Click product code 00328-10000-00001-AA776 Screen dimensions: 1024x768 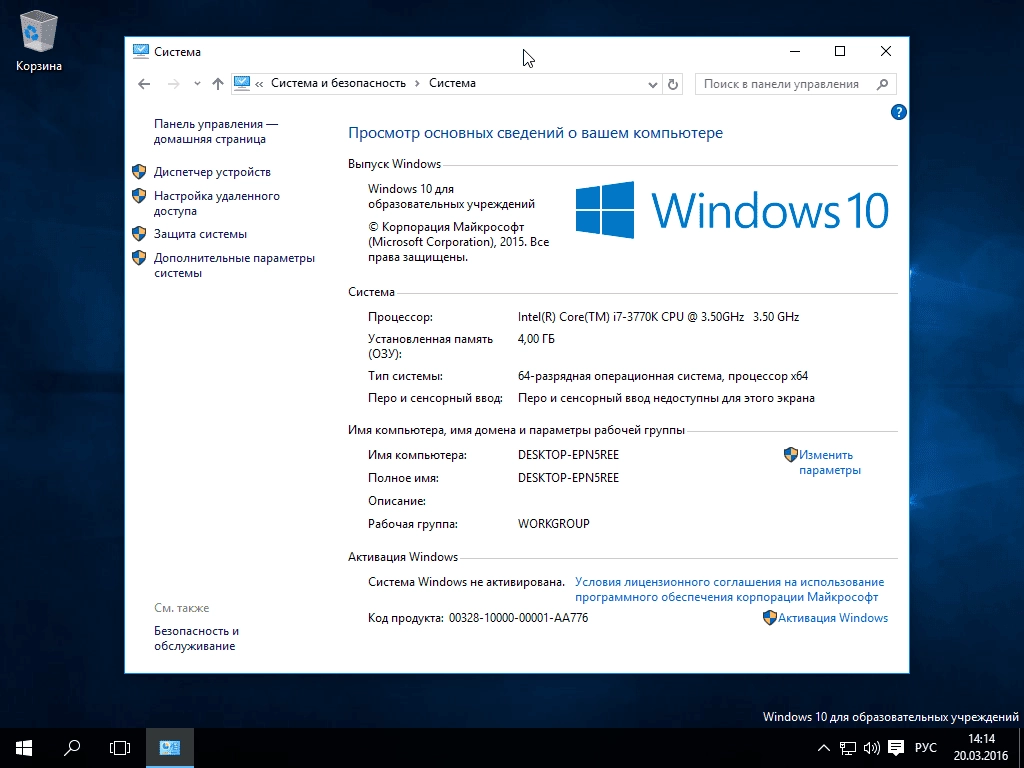point(519,618)
